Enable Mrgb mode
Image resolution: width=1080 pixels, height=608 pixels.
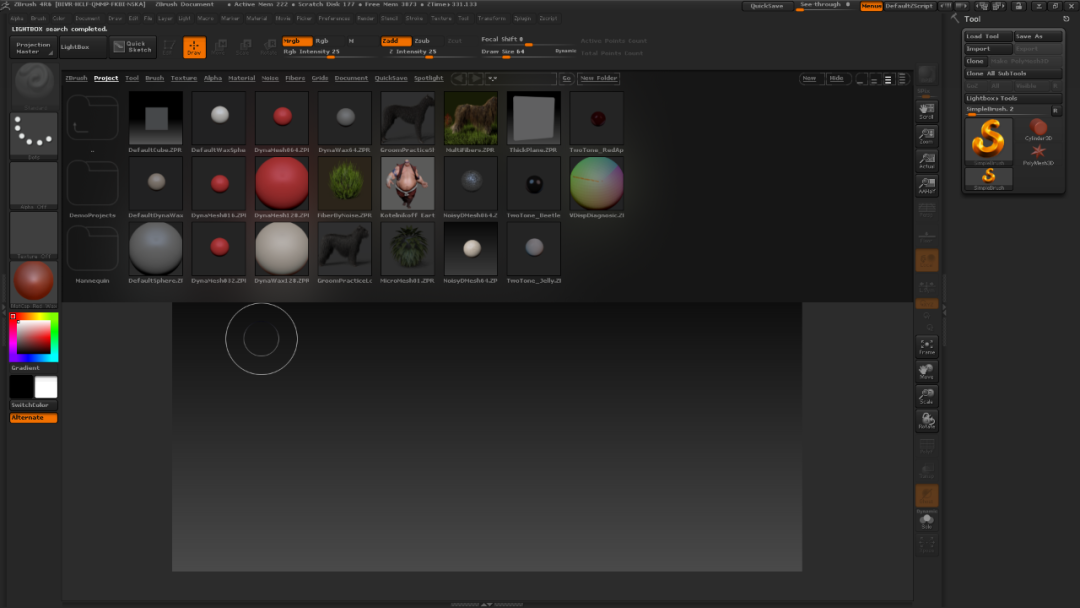tap(297, 41)
